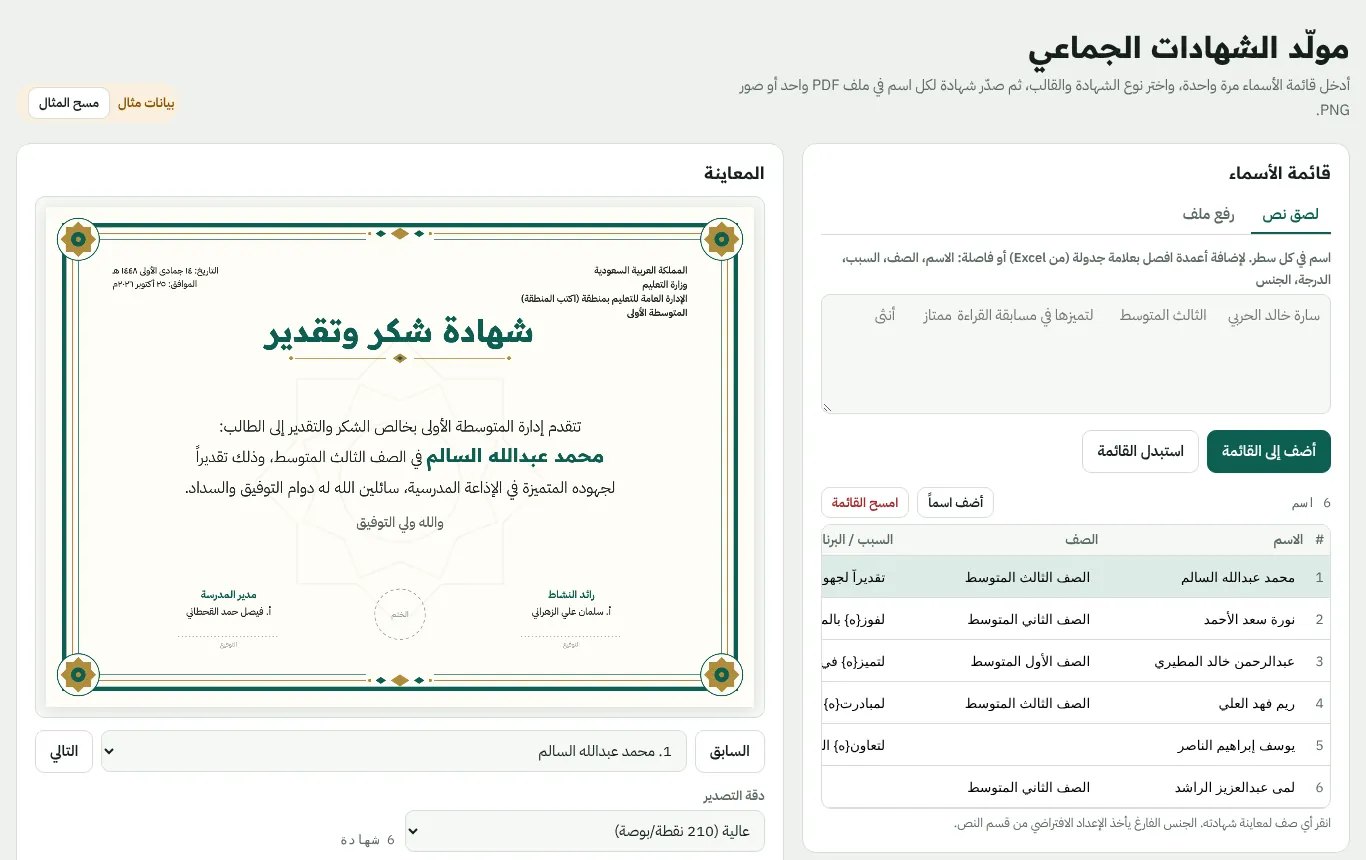Click the بيانات مثال label
Screen dimensions: 1366x860
click(146, 103)
